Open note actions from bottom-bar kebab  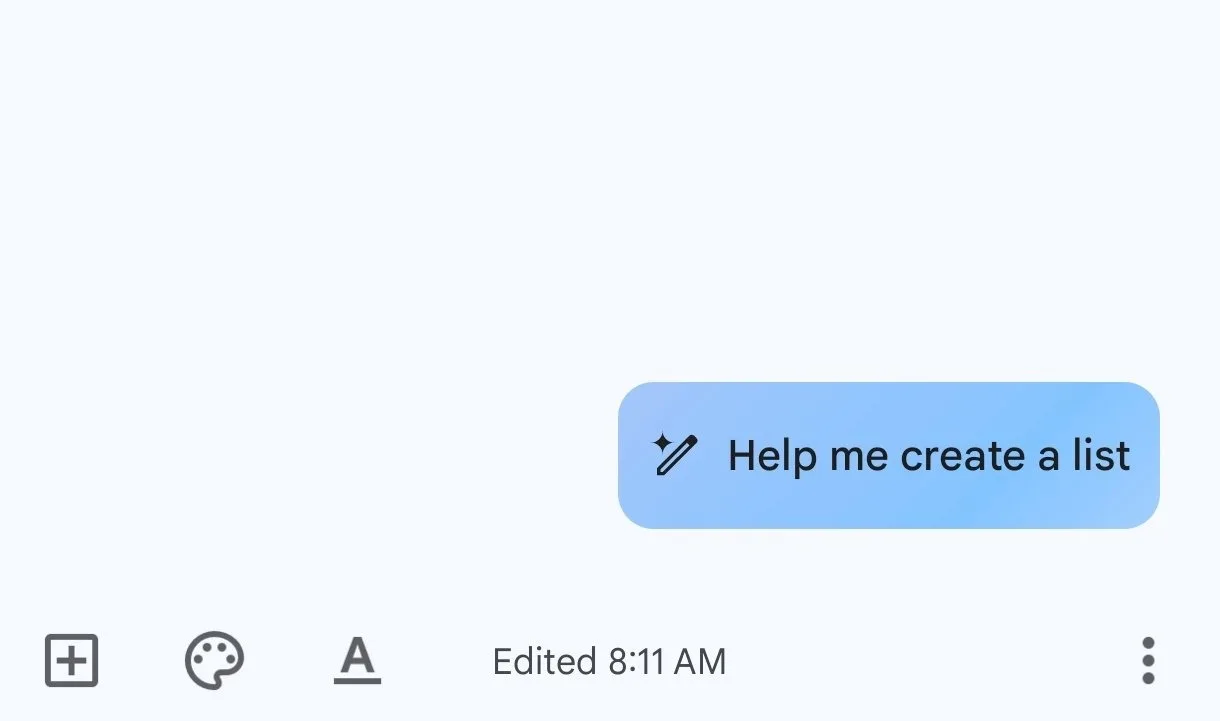1148,661
